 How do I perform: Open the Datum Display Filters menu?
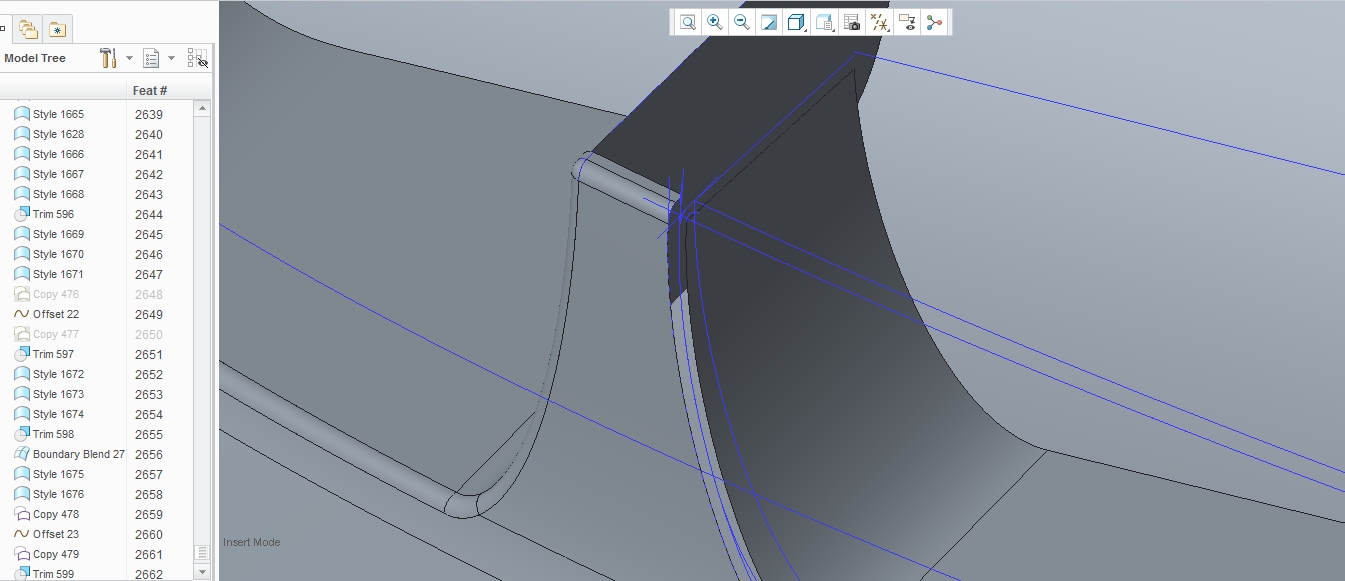pyautogui.click(x=879, y=22)
